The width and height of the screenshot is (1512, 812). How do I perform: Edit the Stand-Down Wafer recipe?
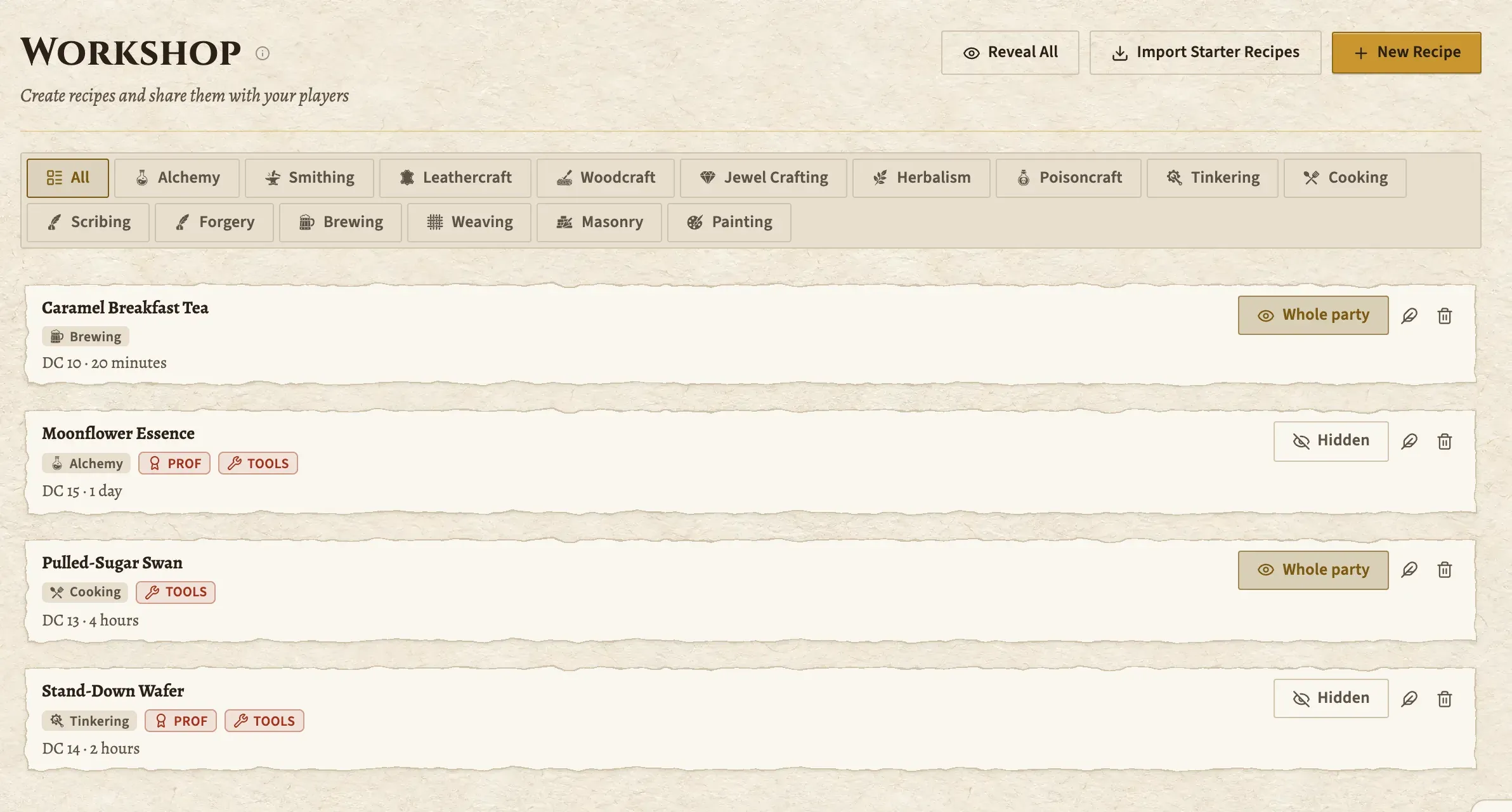1409,698
